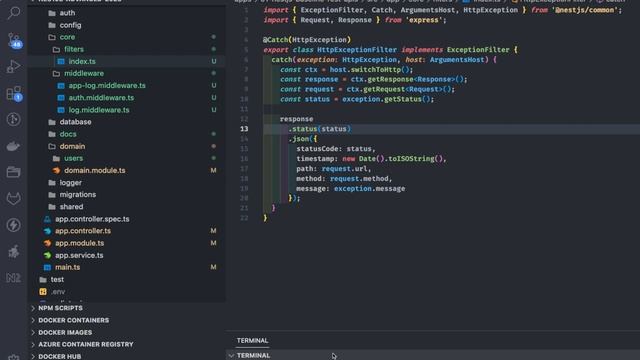Click '@Catch(HttpException)' decorator line
640x360 pixels.
pos(307,40)
